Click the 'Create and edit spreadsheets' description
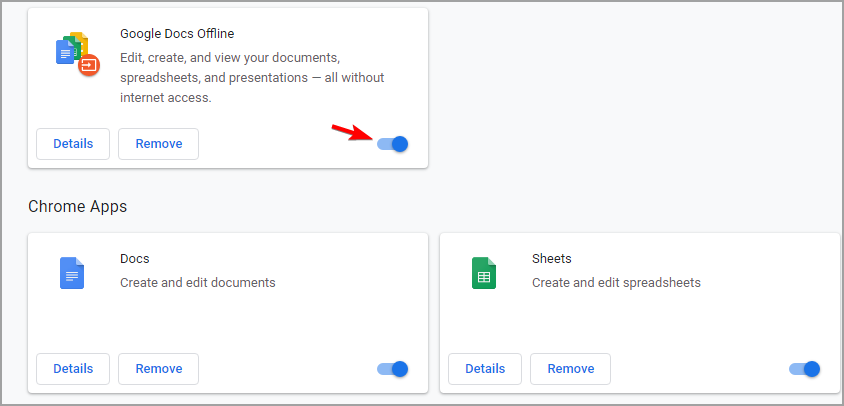 [x=616, y=282]
